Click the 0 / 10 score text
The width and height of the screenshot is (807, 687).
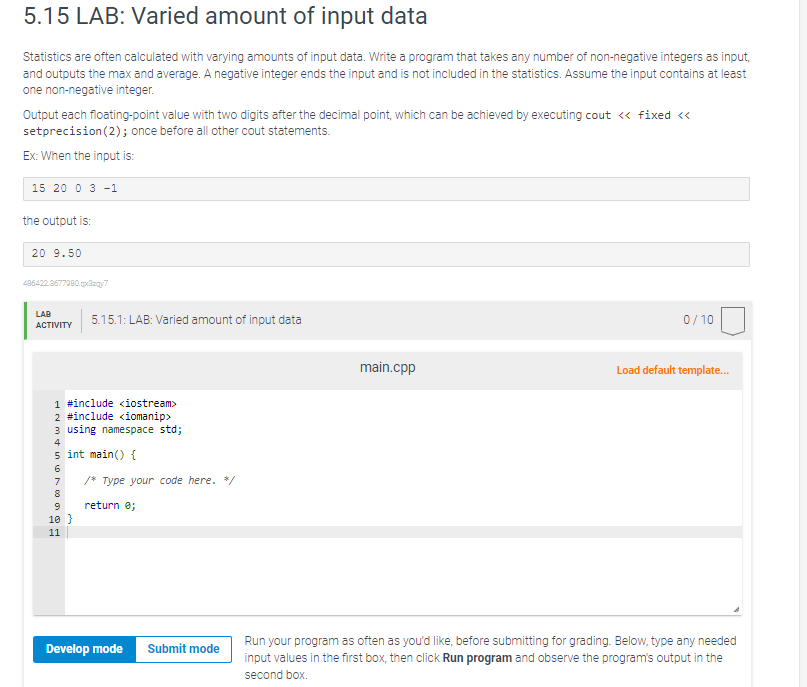click(698, 320)
